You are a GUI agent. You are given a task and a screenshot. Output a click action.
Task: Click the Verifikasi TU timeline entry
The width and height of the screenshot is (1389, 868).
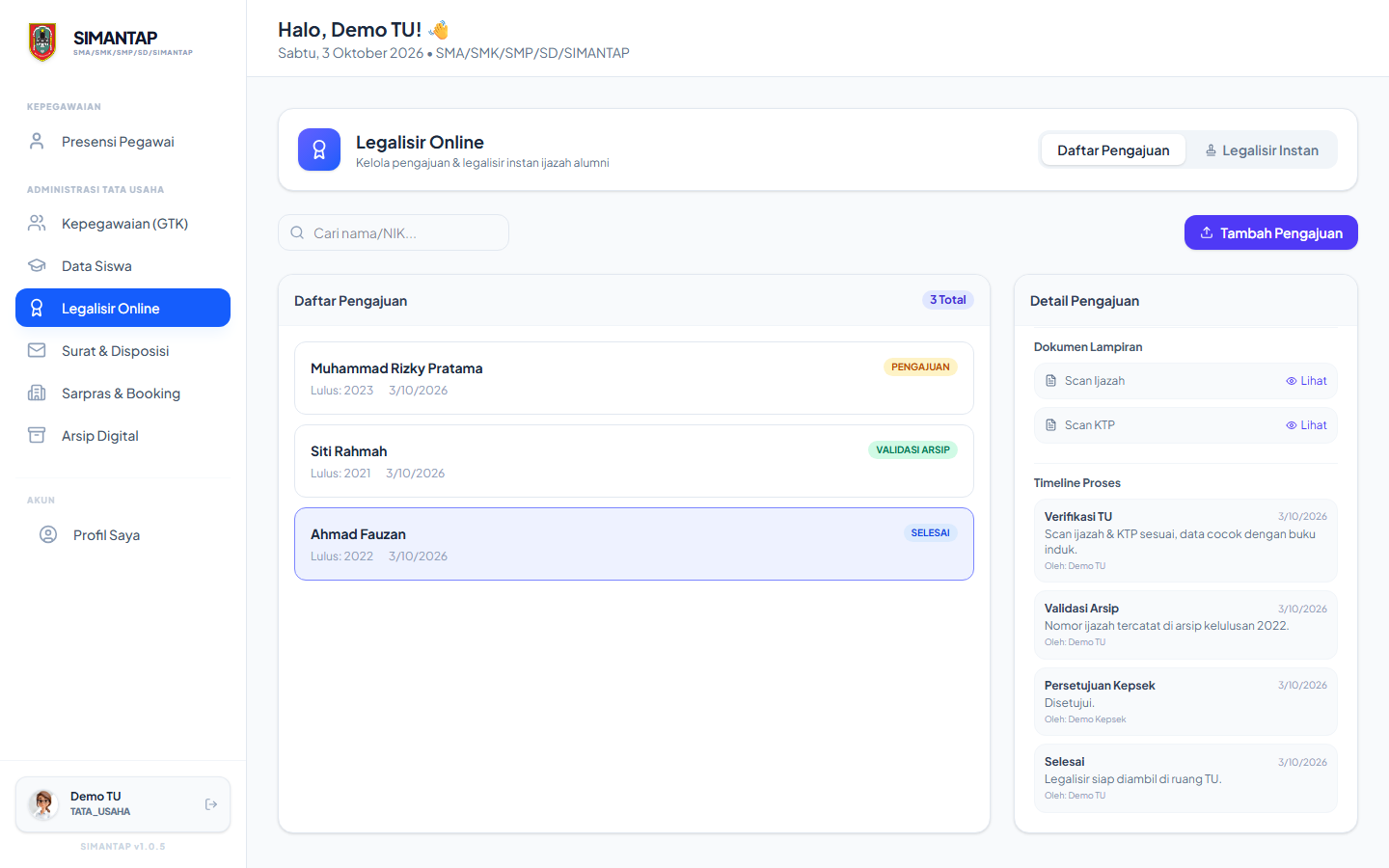1185,540
